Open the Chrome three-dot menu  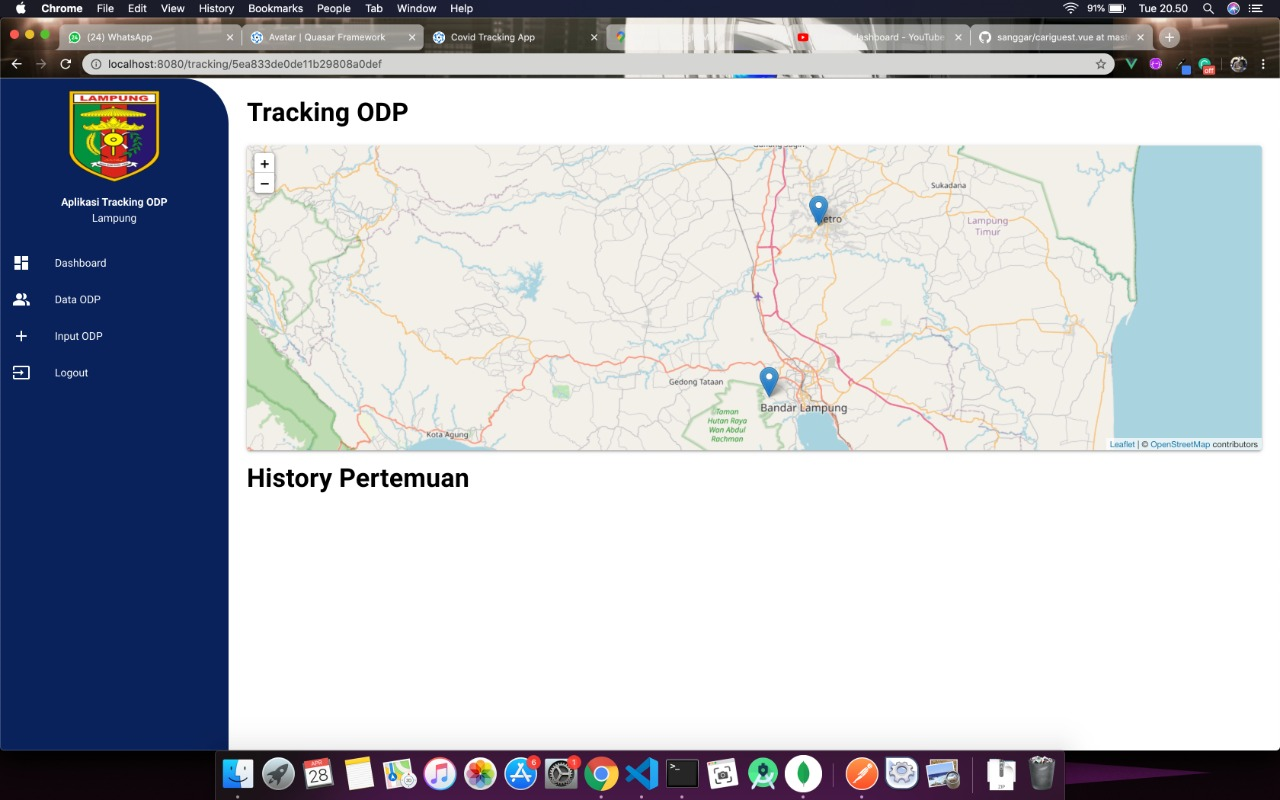(1263, 64)
